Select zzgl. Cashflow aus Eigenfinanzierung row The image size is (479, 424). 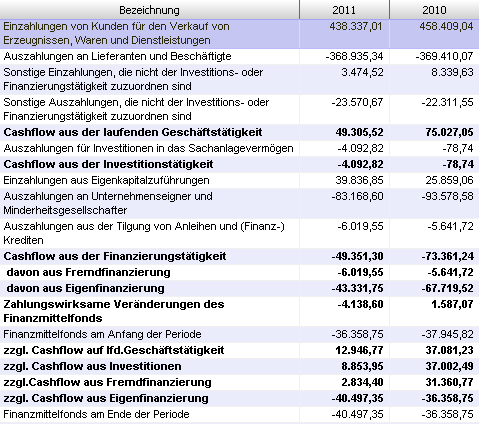coord(239,398)
